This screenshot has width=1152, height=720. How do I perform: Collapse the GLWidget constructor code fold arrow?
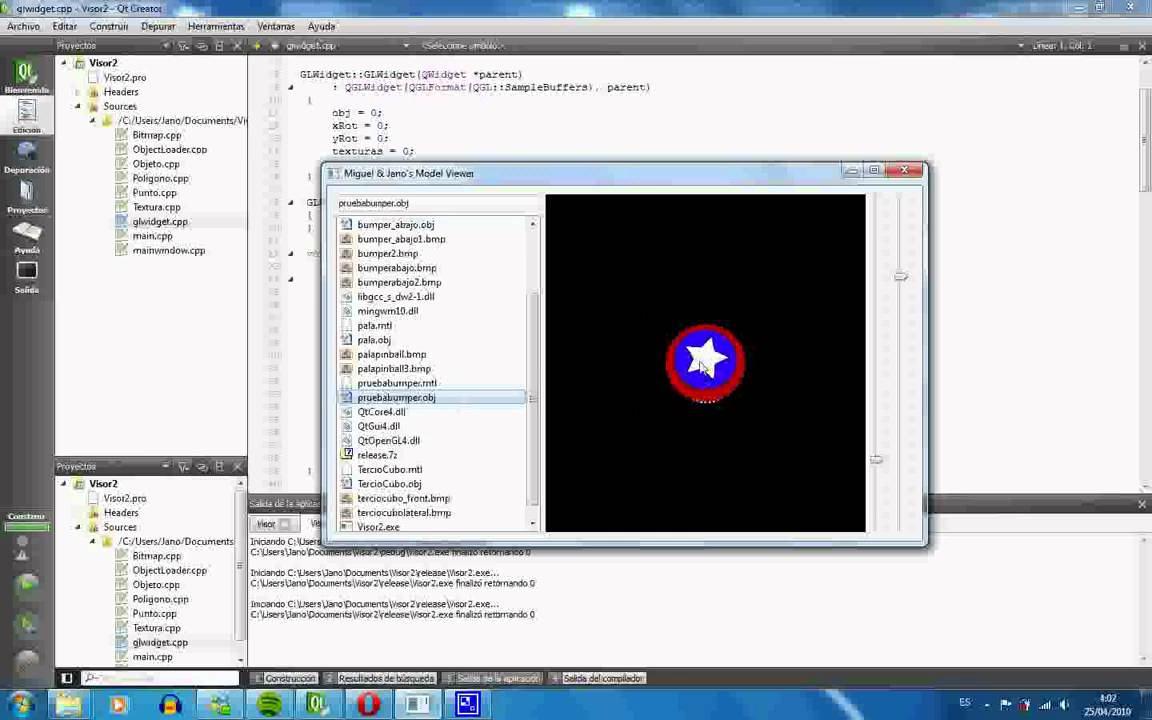[290, 87]
